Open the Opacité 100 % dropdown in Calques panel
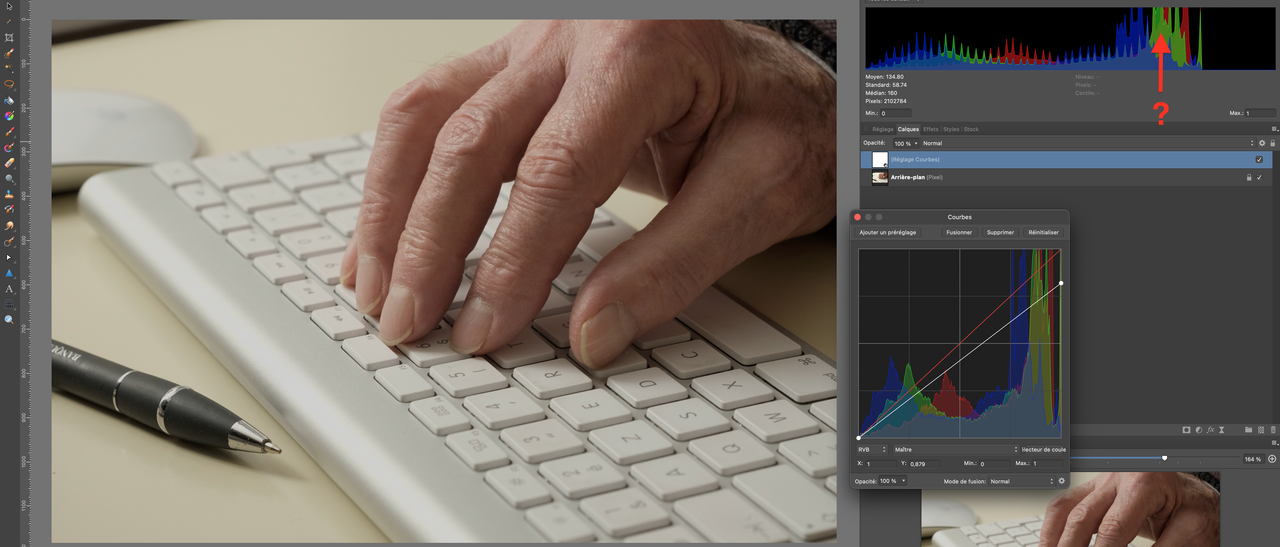1280x547 pixels. point(905,143)
